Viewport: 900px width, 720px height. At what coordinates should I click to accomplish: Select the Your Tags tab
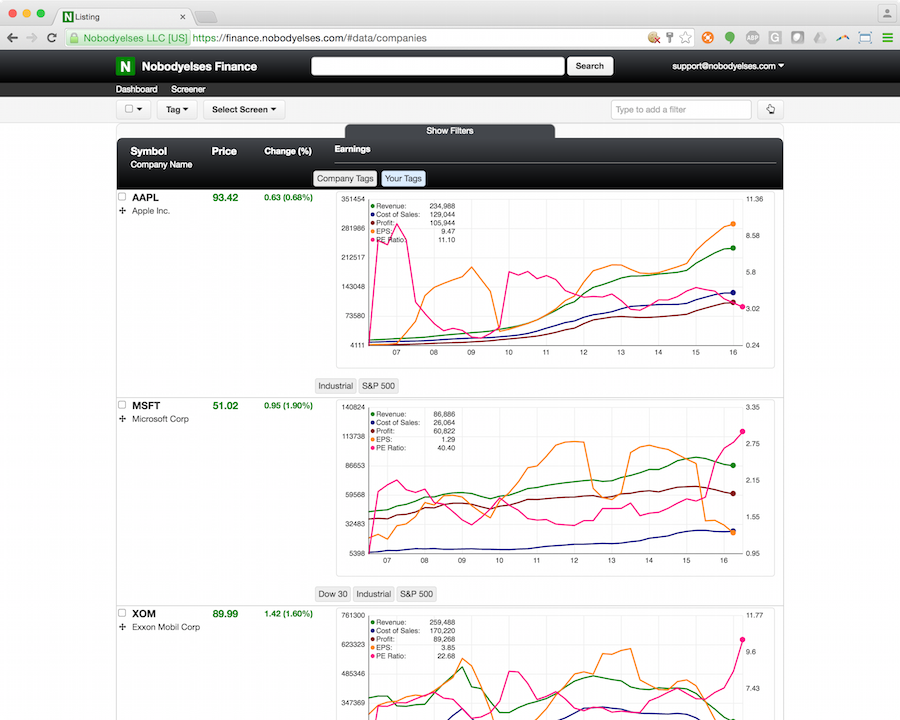403,178
